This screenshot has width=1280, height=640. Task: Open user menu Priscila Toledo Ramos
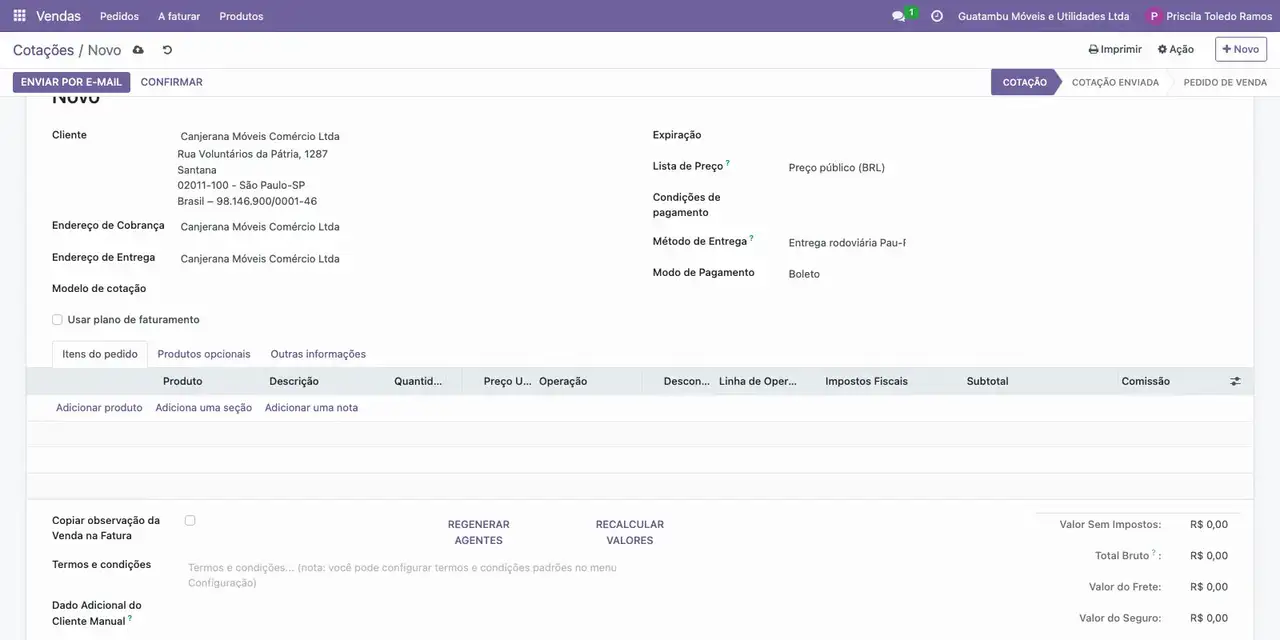tap(1219, 16)
